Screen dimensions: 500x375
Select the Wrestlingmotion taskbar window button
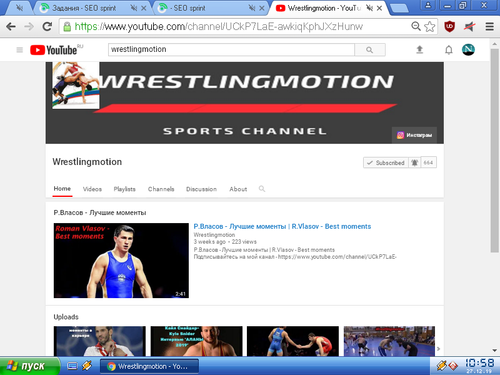(x=149, y=366)
